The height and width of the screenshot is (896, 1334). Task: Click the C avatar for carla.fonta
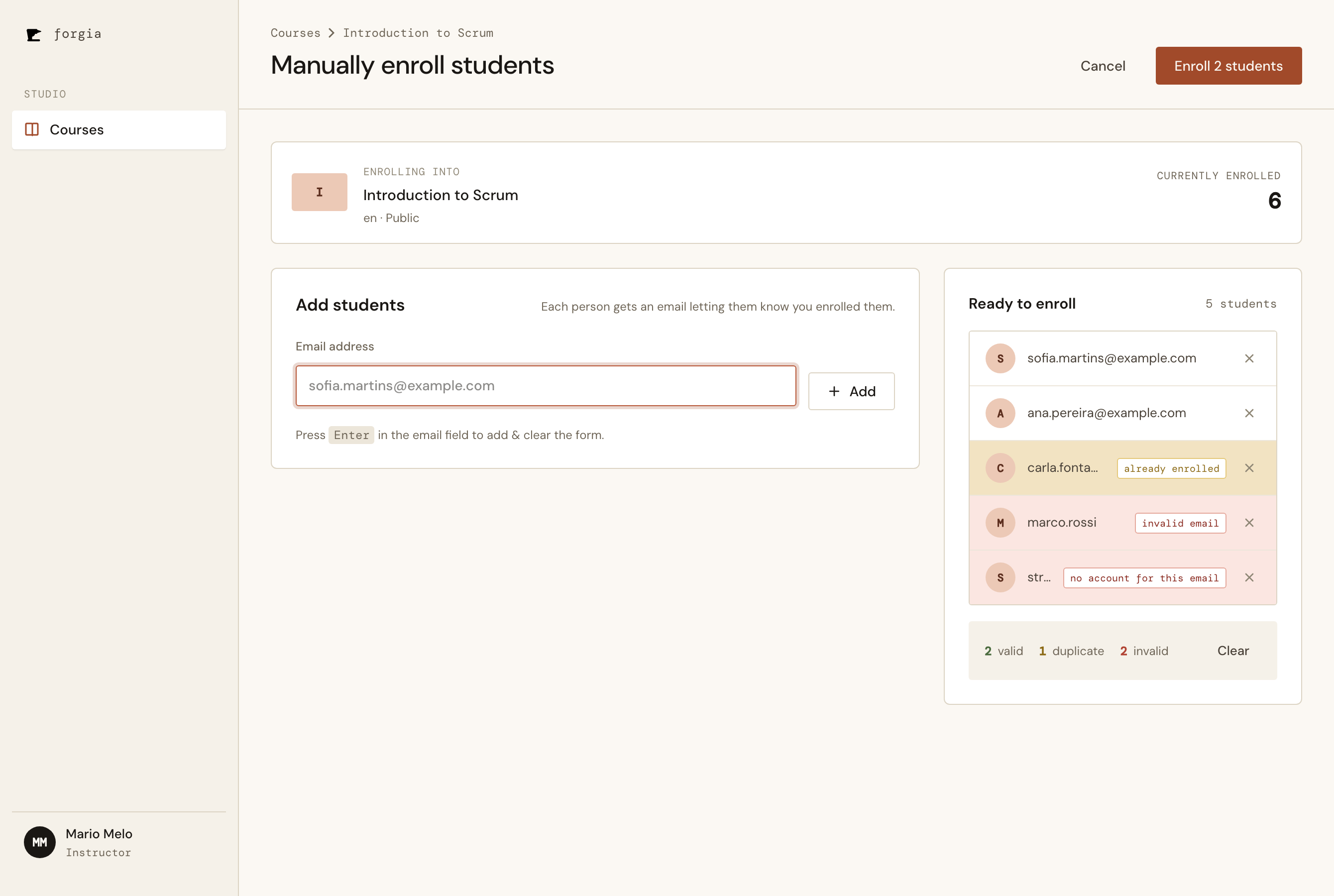1000,468
